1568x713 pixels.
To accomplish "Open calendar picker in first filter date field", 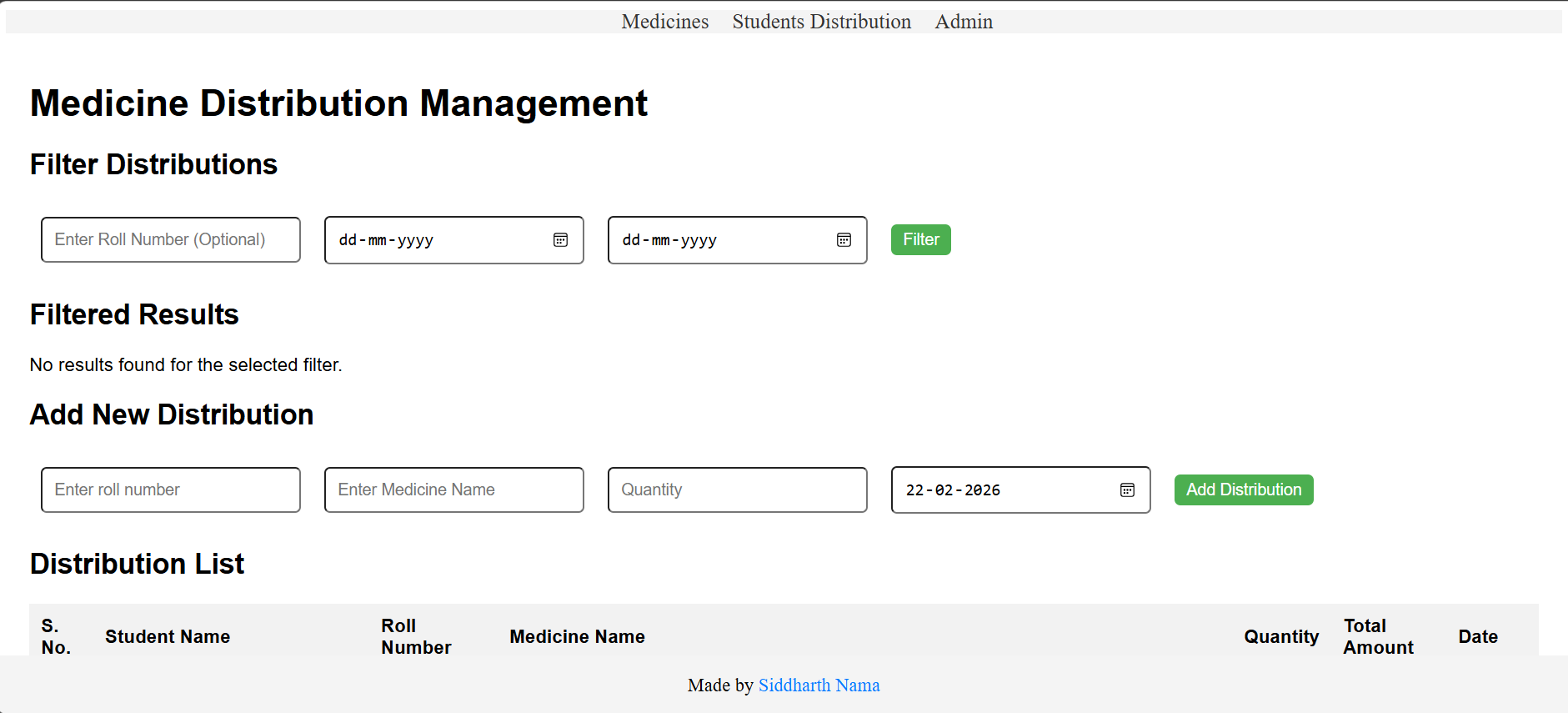I will [x=560, y=240].
